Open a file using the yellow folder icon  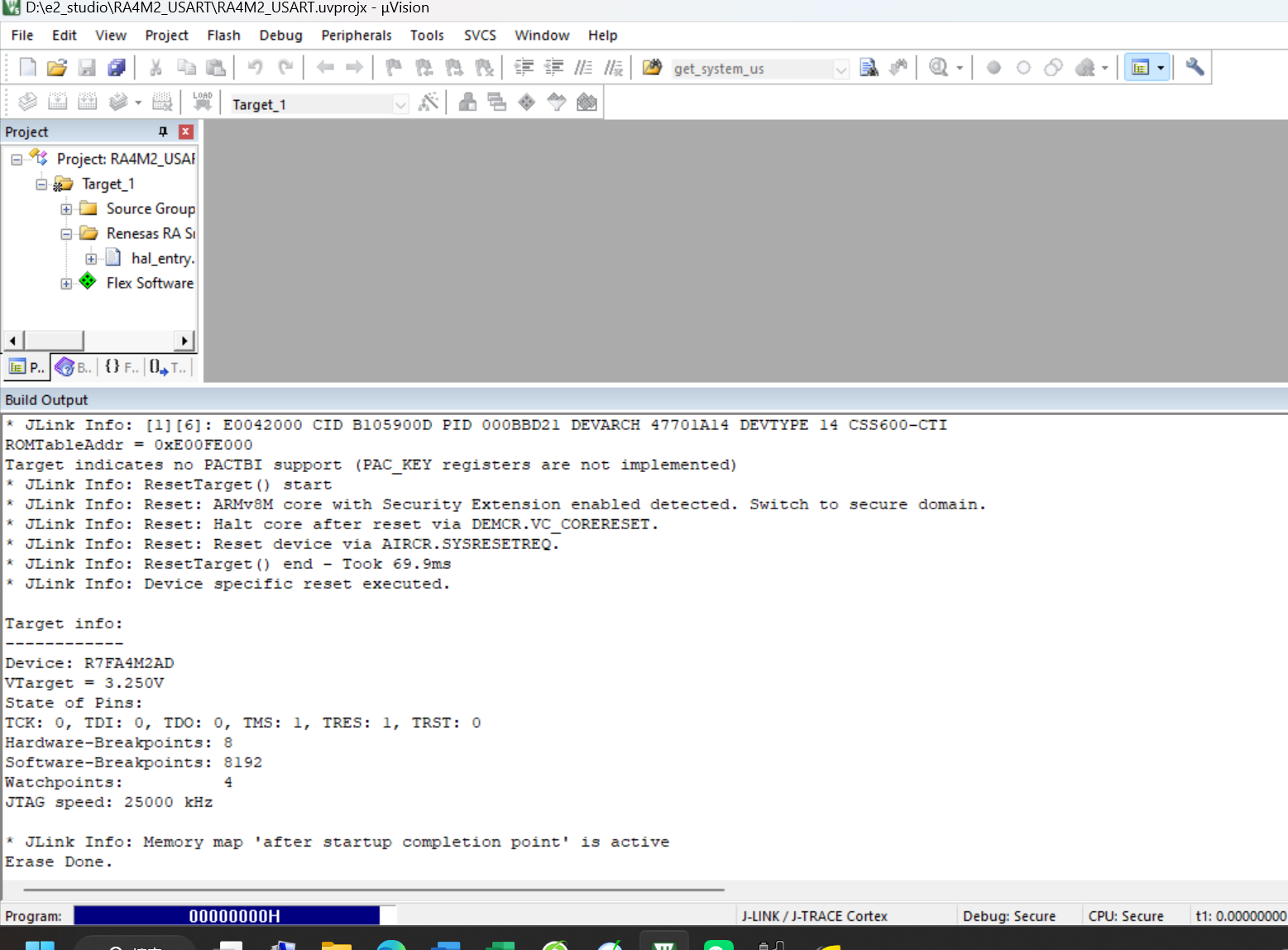pos(56,68)
